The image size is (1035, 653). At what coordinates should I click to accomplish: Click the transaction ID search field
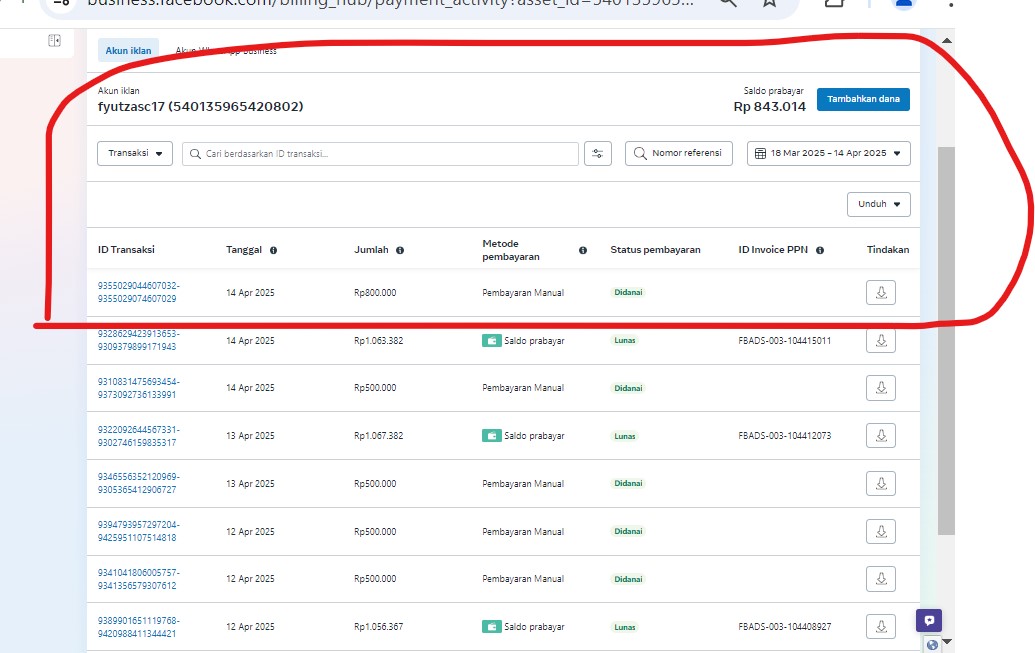(x=380, y=154)
